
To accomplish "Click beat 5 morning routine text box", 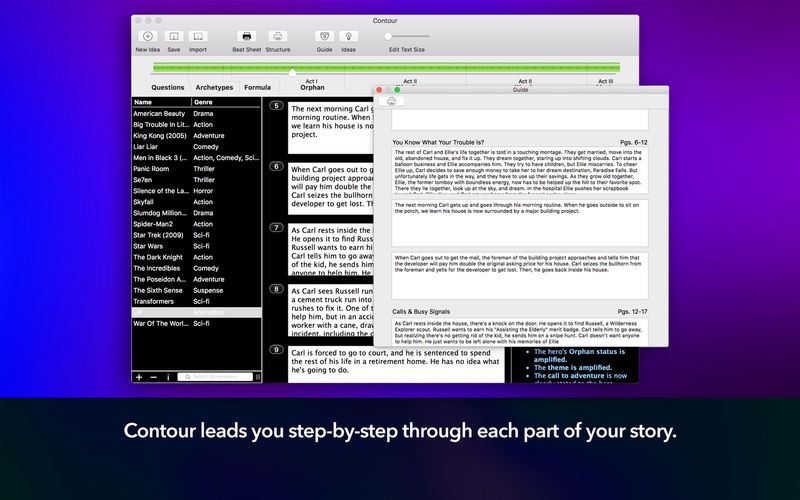I will (x=331, y=128).
